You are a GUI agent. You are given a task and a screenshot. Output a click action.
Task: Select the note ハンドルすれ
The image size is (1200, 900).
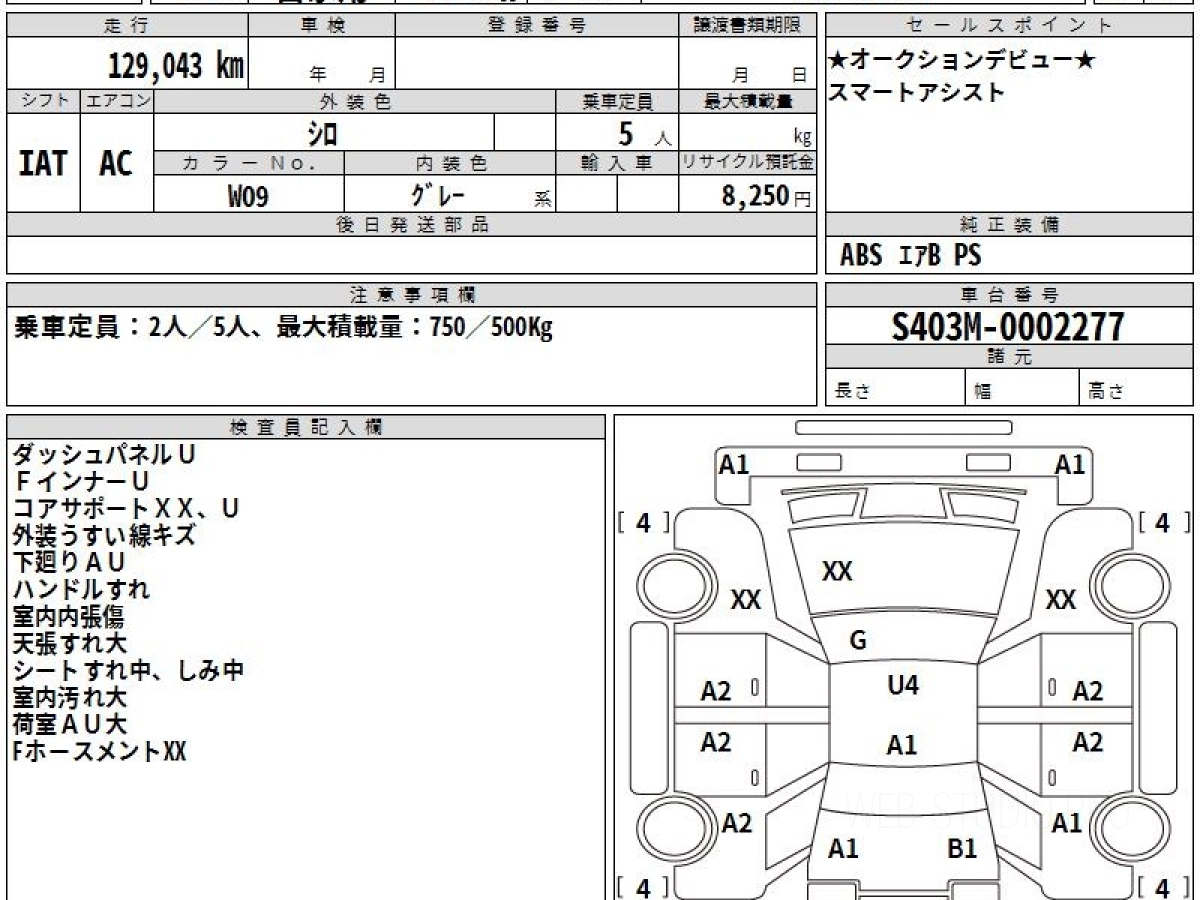point(81,589)
